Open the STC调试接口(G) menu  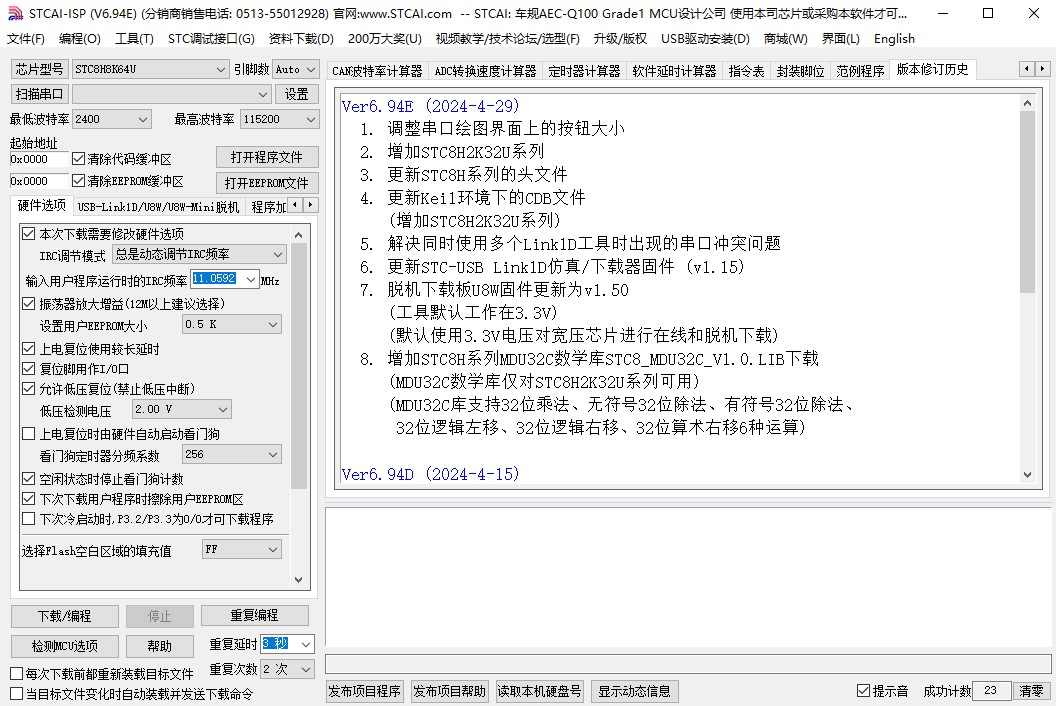[211, 38]
